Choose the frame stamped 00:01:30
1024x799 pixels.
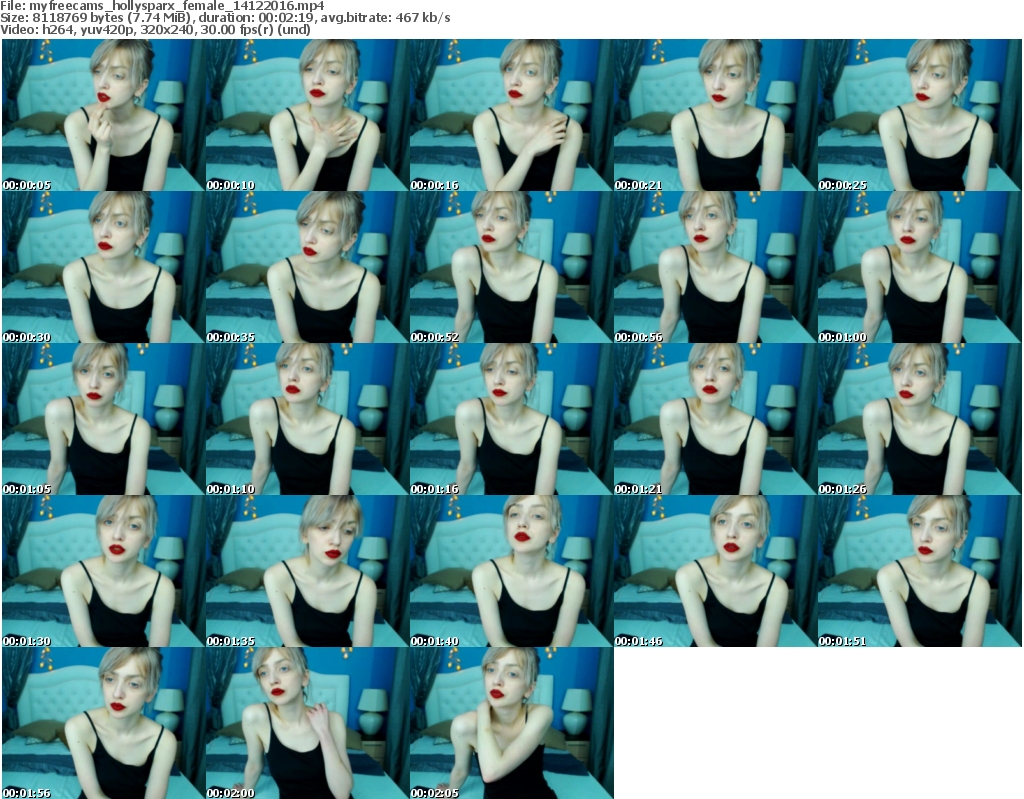click(103, 571)
